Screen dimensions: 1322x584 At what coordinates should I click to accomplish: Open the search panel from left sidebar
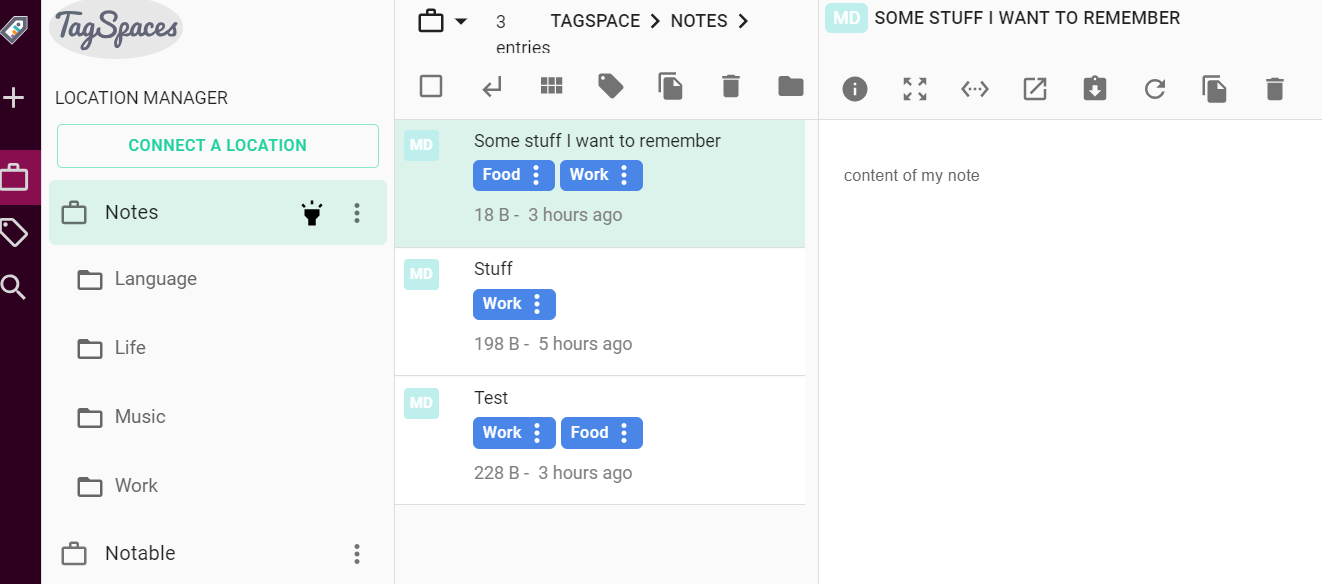pos(15,287)
